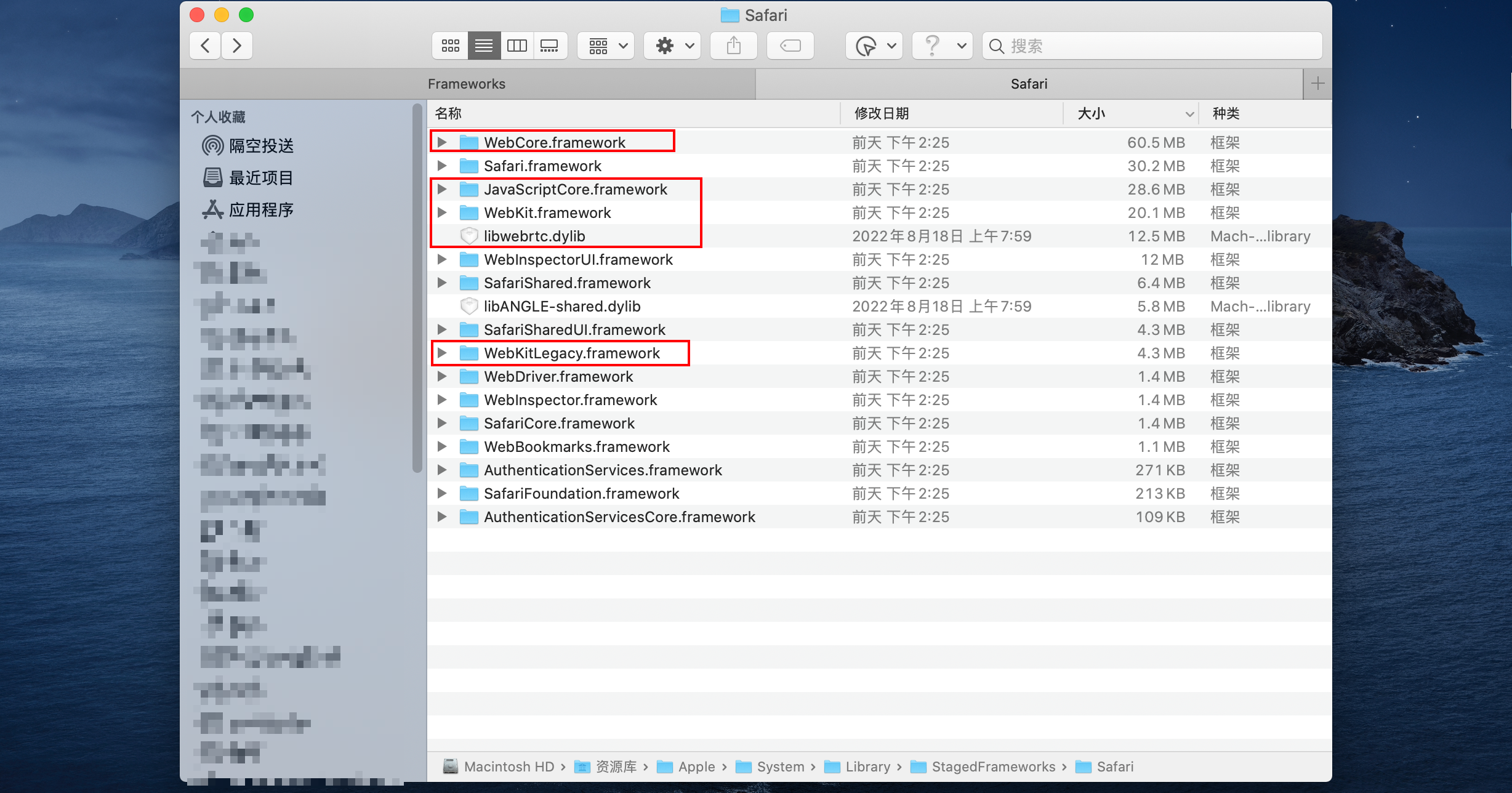Expand the WebCore.framework disclosure triangle

pyautogui.click(x=441, y=142)
